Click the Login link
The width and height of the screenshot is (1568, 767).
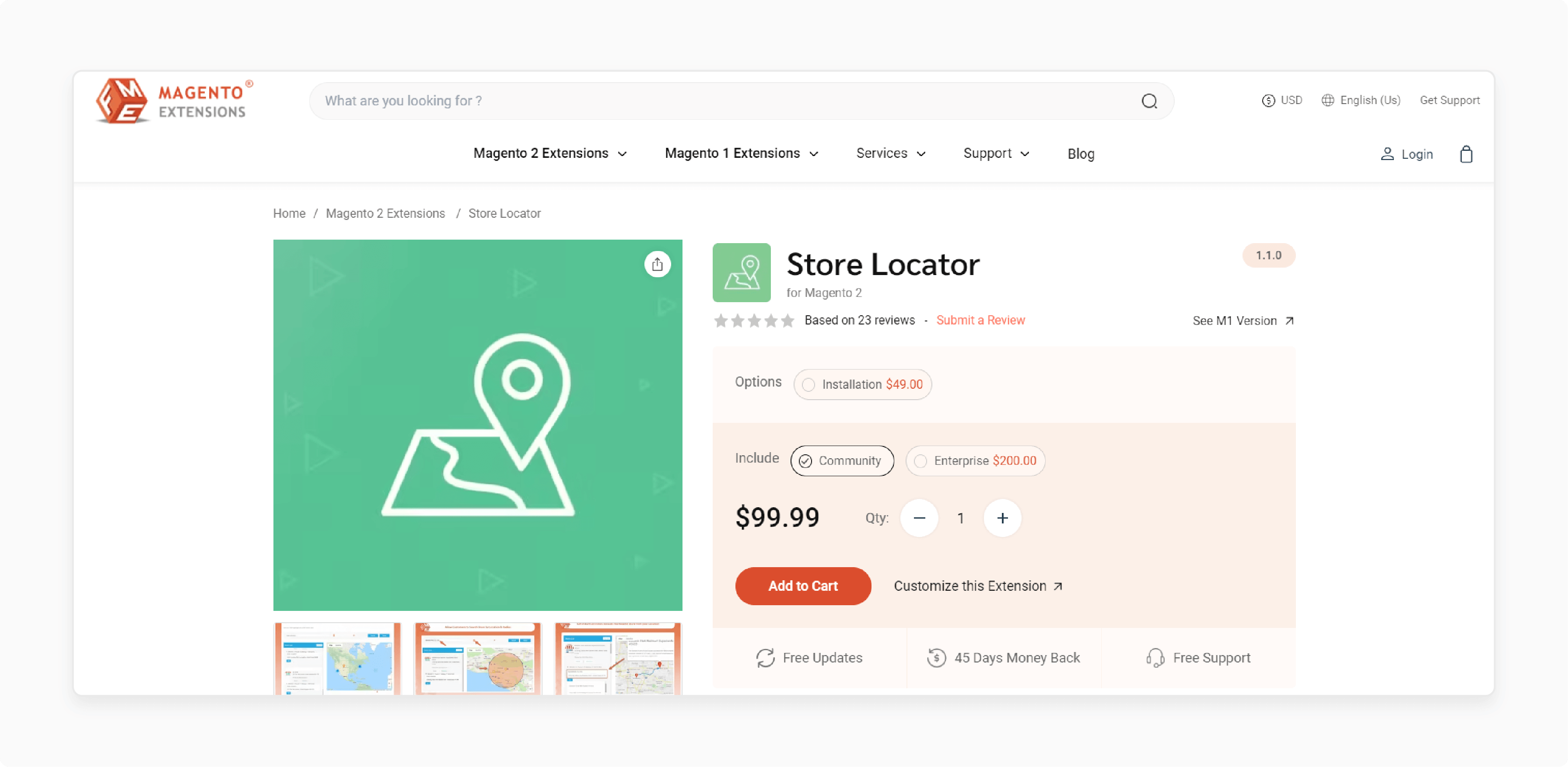1406,154
